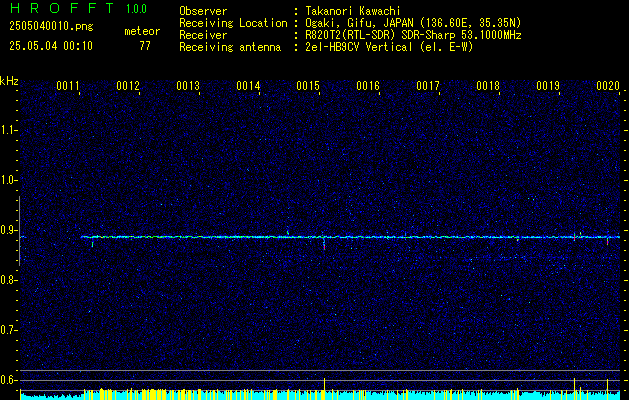Click the green echo spike just after 0011
The height and width of the screenshot is (400, 629).
point(92,243)
